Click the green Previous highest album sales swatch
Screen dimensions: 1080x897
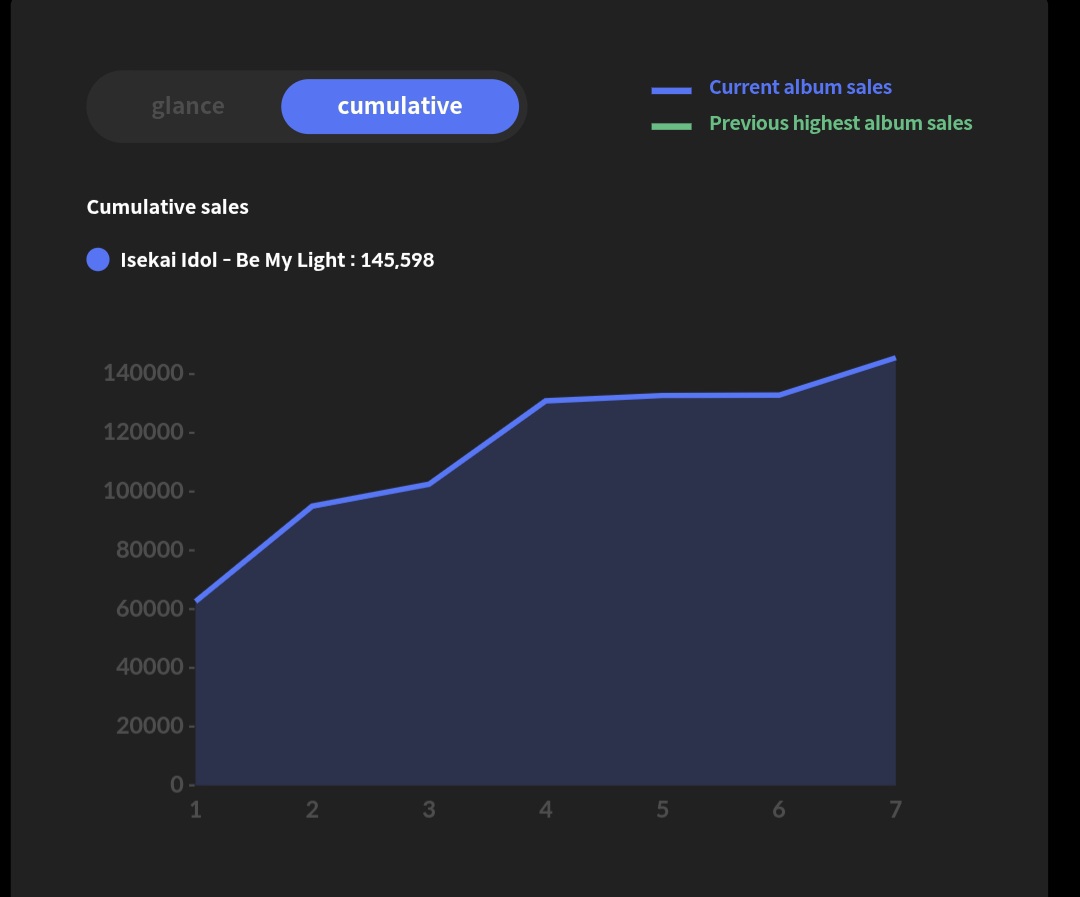(671, 126)
